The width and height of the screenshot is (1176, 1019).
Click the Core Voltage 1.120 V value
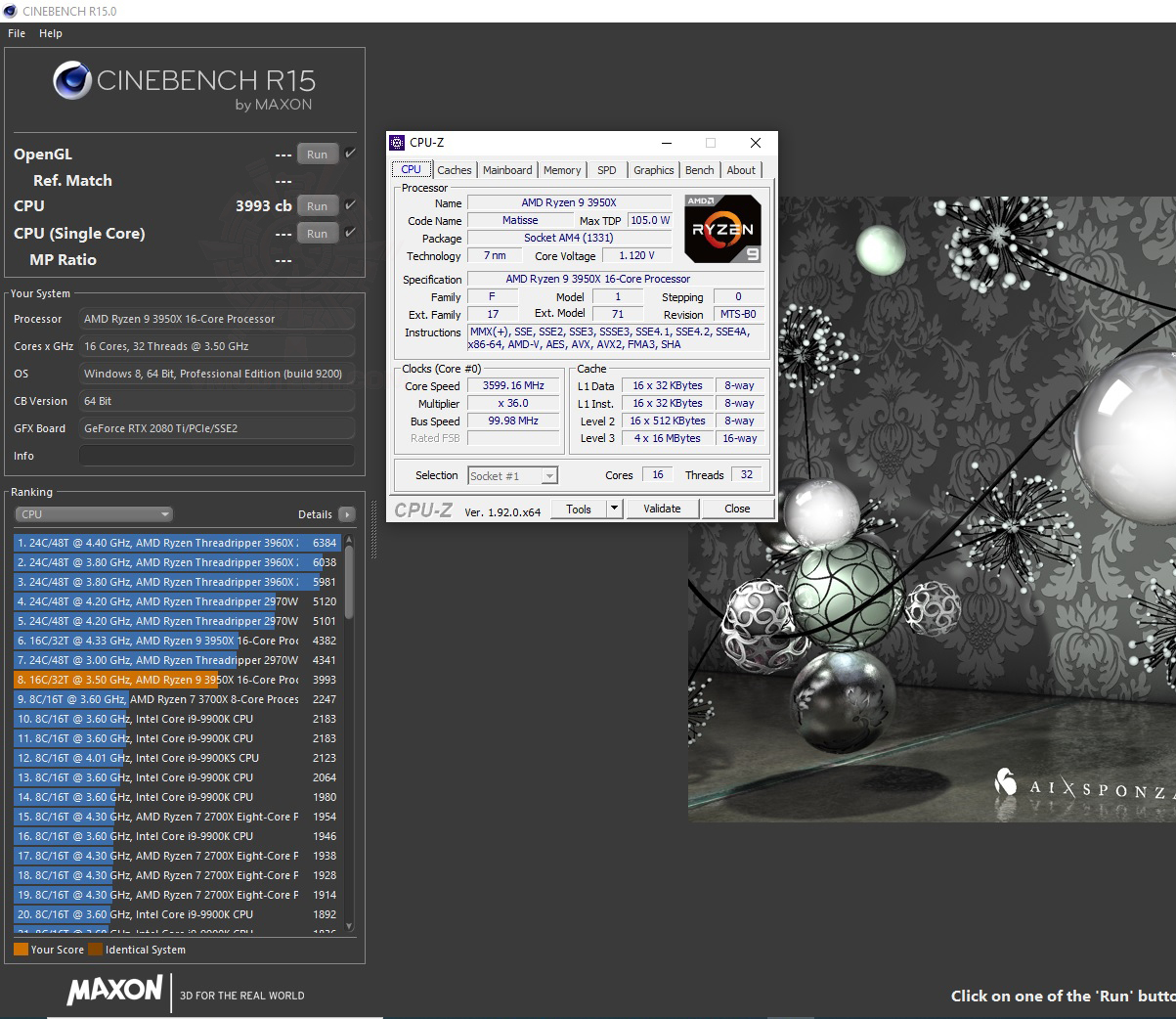[x=636, y=256]
